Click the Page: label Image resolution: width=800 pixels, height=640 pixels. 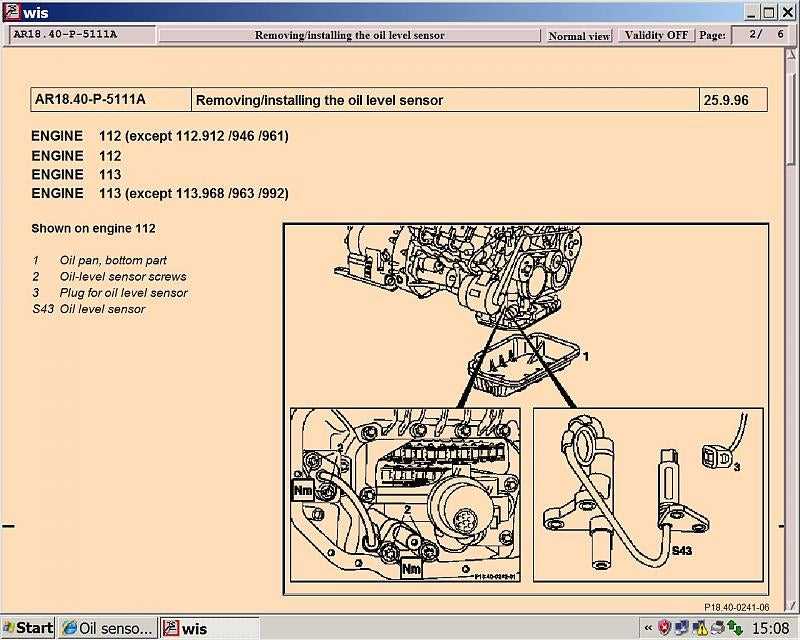click(712, 35)
